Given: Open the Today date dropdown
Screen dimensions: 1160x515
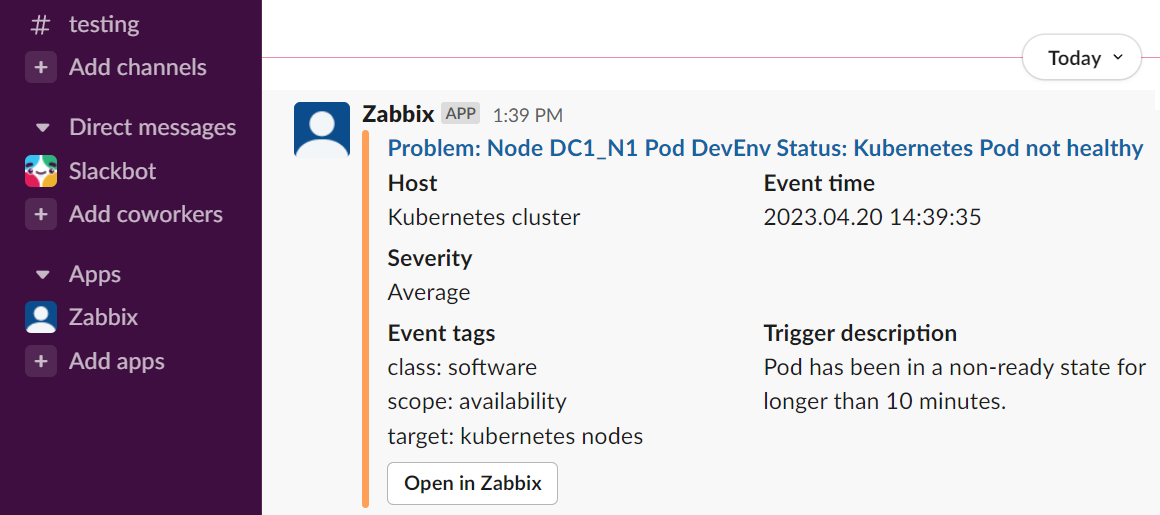Looking at the screenshot, I should pos(1082,57).
